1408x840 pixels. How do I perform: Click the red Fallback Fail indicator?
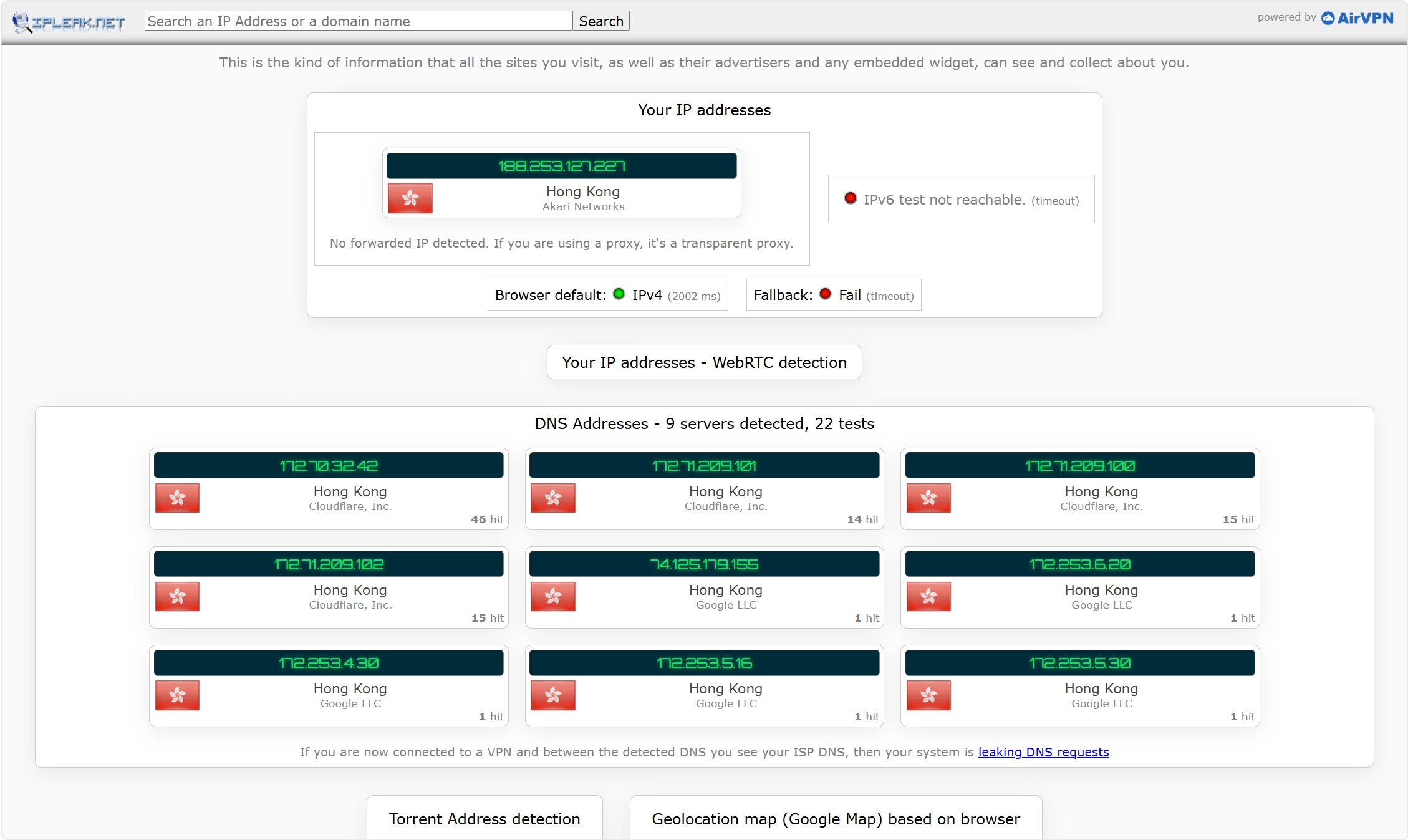tap(825, 294)
